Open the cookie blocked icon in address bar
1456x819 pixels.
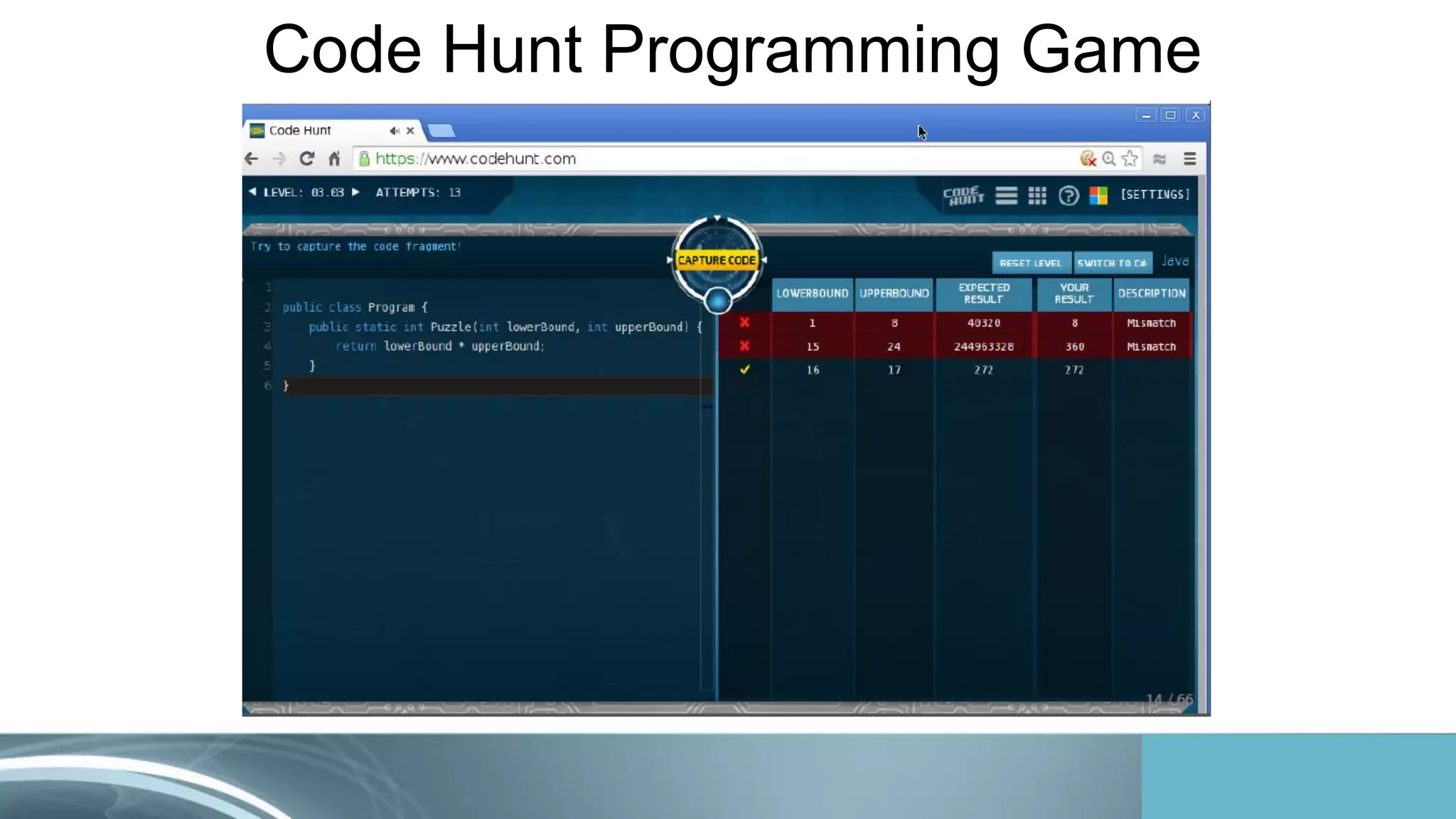(x=1088, y=159)
